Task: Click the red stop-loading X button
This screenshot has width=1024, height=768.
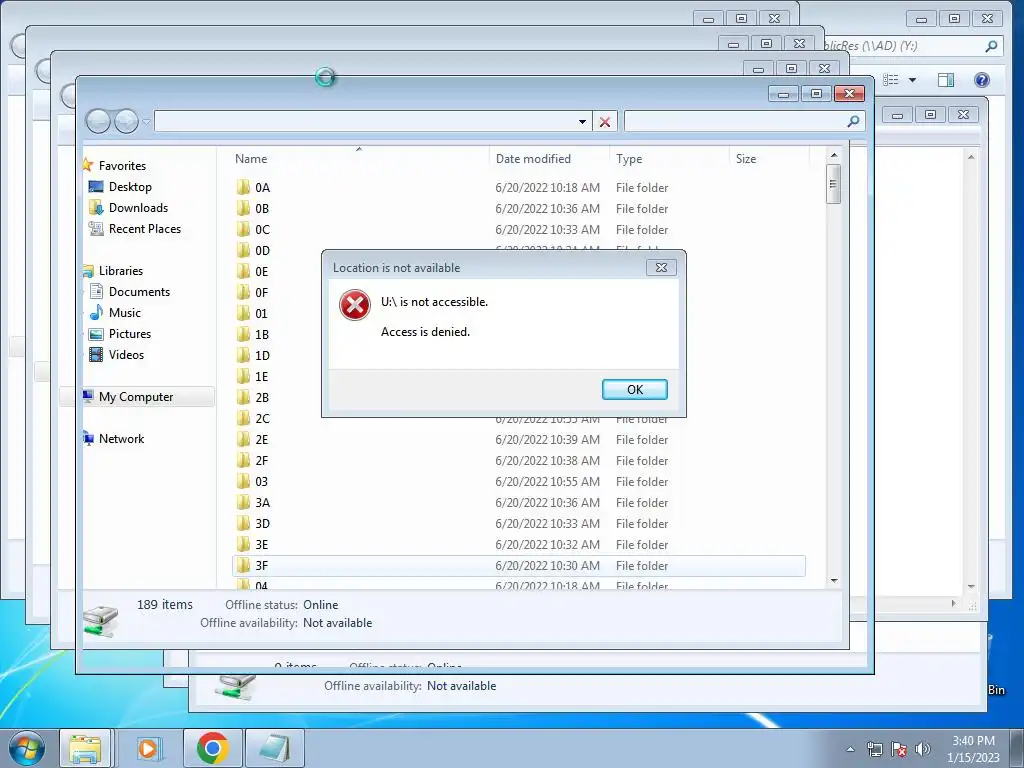Action: tap(605, 121)
